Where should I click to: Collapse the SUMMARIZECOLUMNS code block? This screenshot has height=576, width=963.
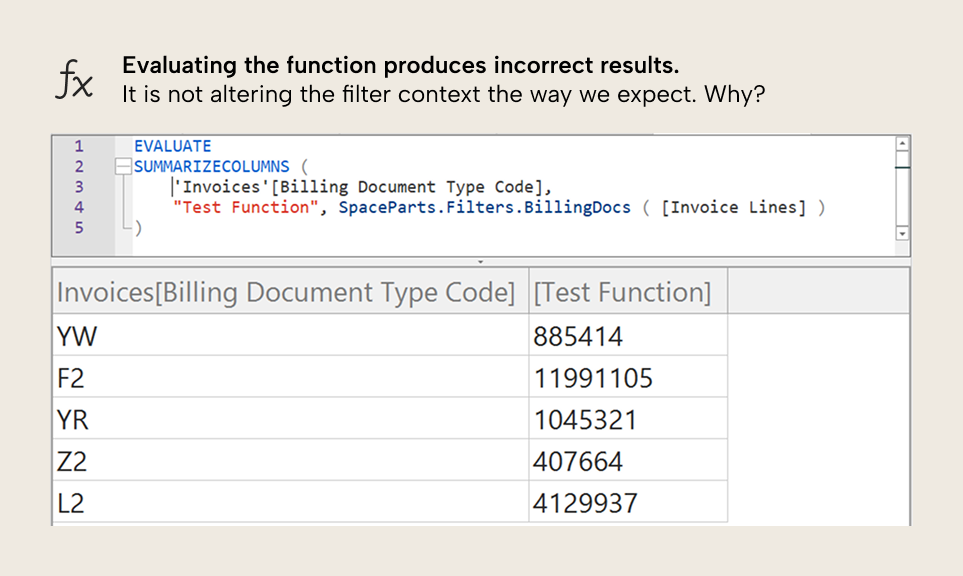pyautogui.click(x=121, y=166)
